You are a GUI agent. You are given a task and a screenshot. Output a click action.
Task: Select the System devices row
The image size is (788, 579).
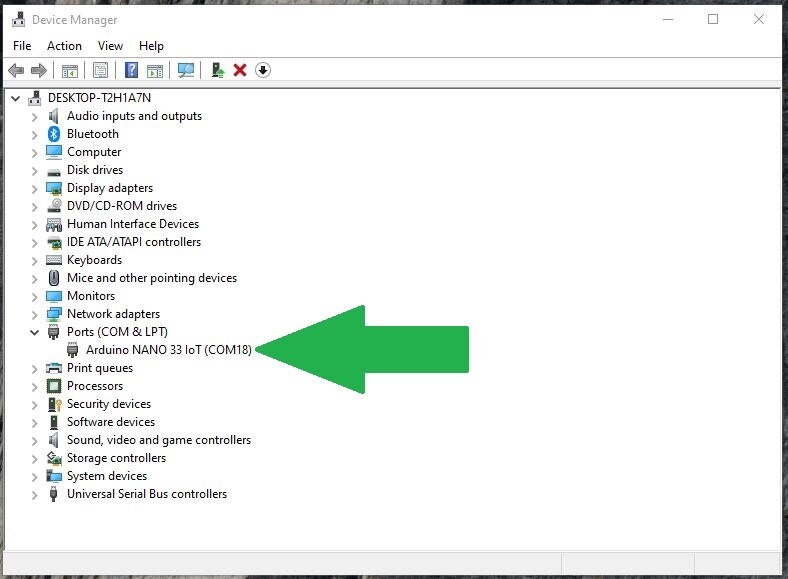(x=107, y=476)
